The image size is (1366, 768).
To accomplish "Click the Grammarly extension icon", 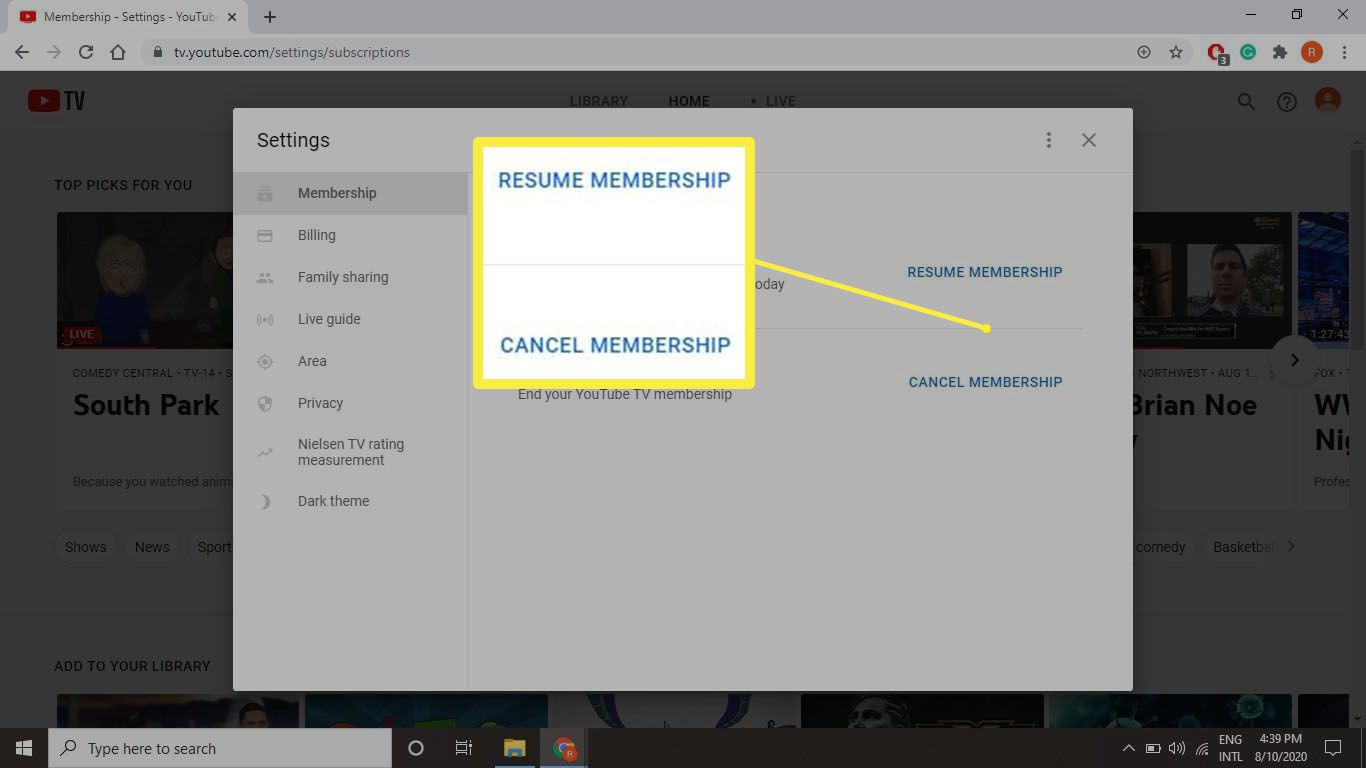I will pos(1248,52).
